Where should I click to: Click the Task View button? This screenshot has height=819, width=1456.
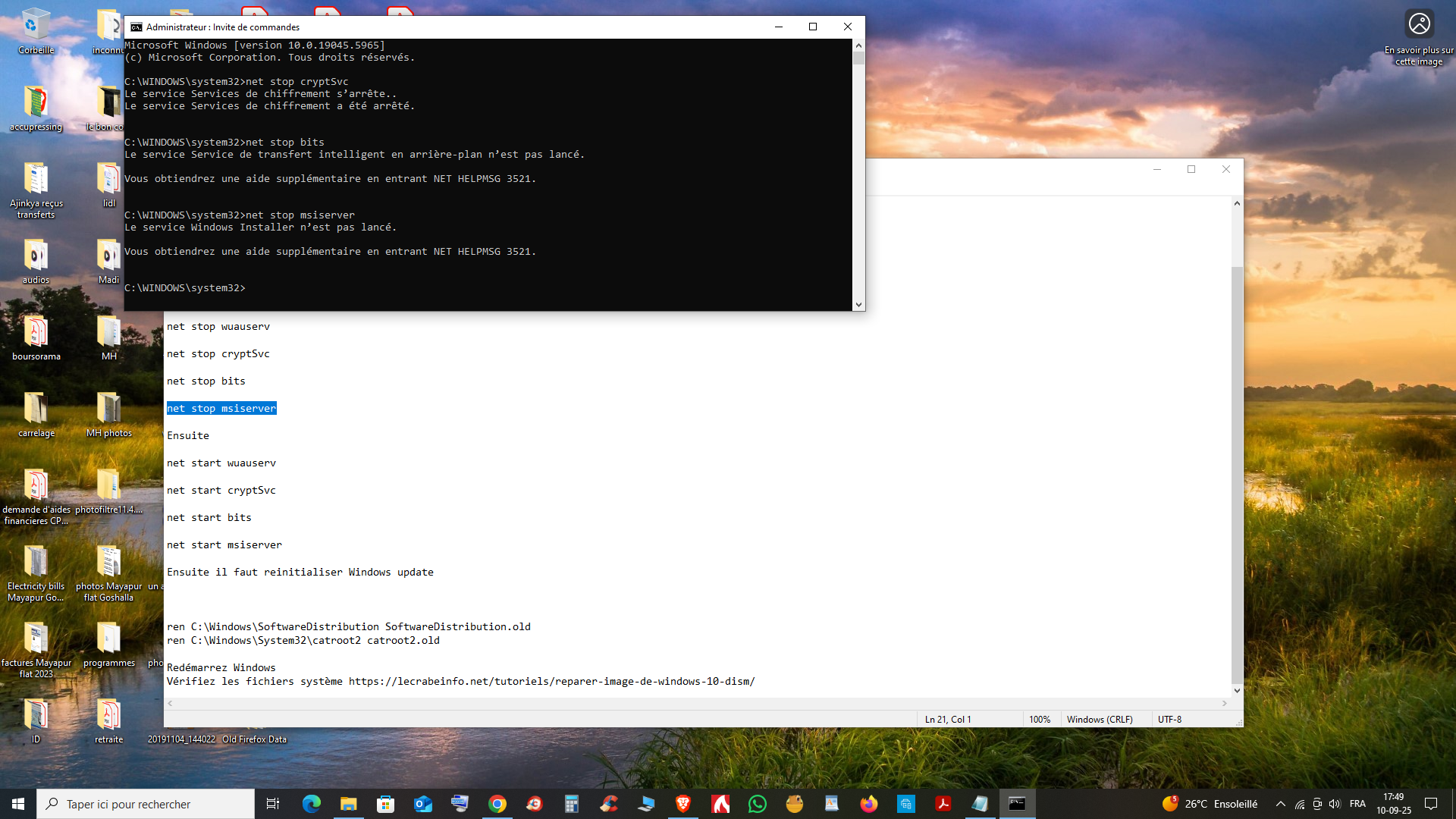[273, 804]
